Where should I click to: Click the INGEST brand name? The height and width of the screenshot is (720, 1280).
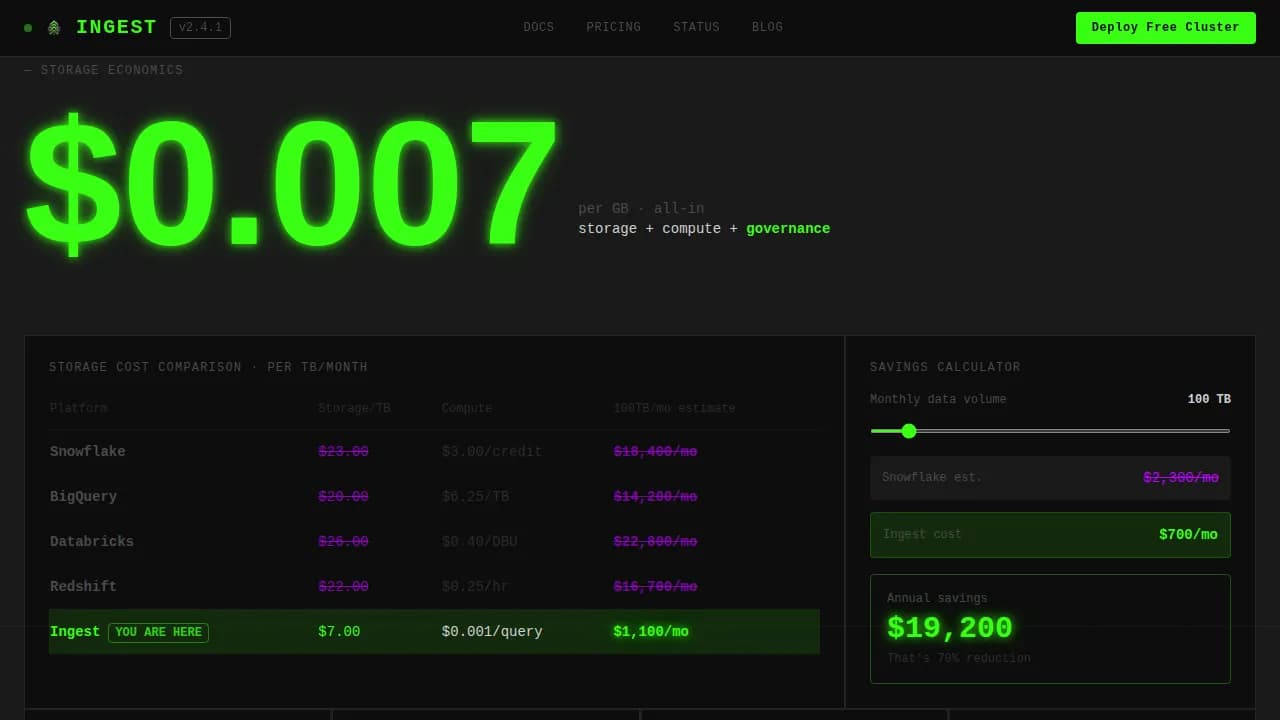point(116,28)
